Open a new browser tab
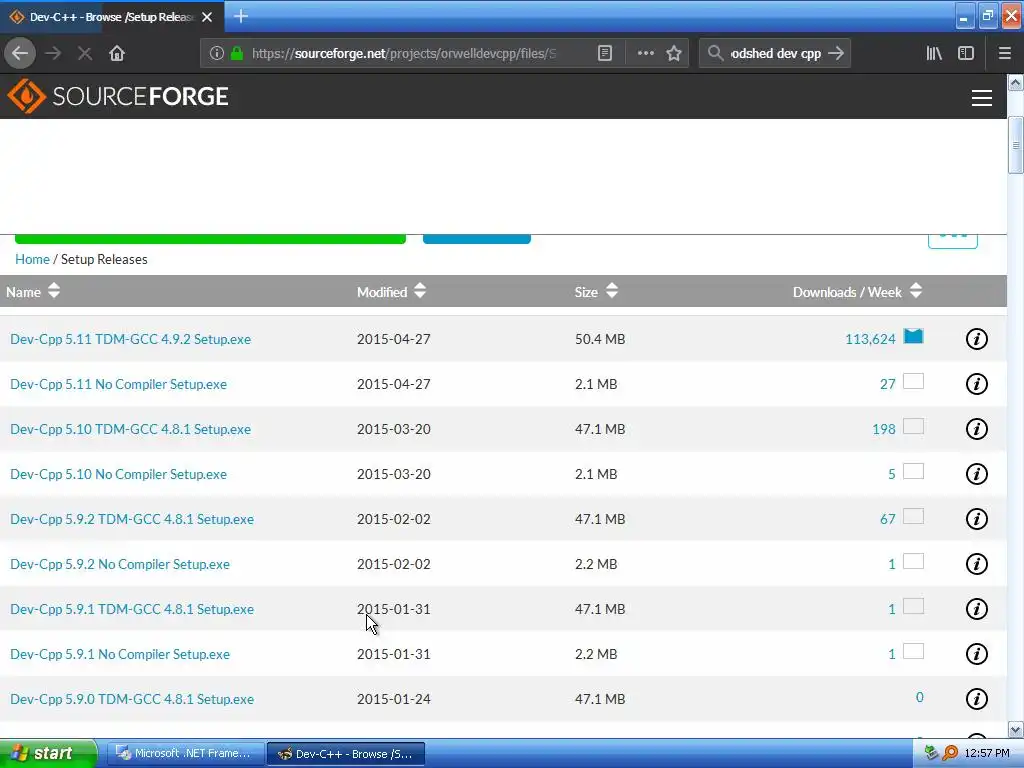This screenshot has height=768, width=1024. (x=241, y=16)
